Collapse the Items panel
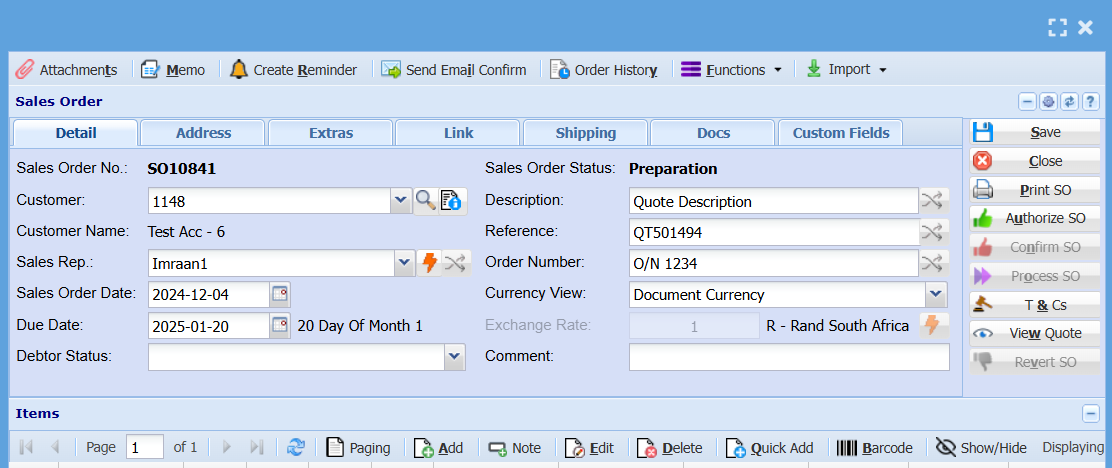Screen dimensions: 1112x468 1090,413
